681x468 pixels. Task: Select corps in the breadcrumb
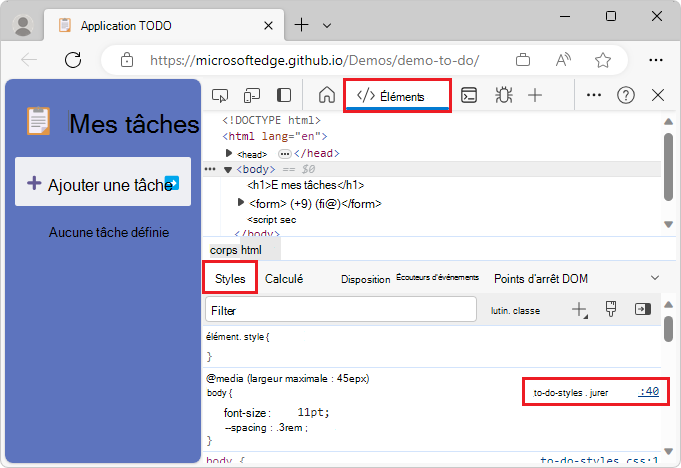point(224,250)
